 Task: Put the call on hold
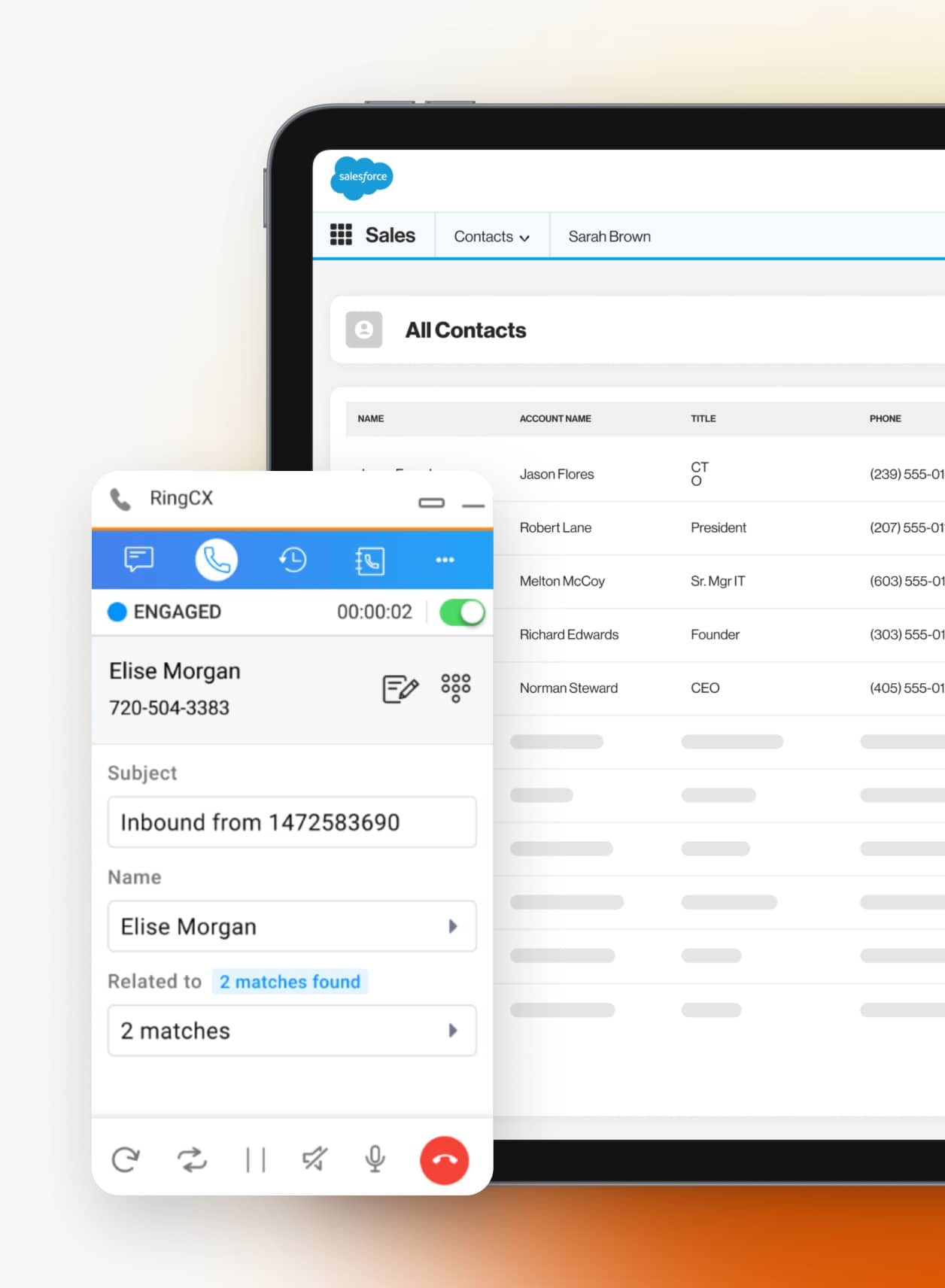(255, 1159)
